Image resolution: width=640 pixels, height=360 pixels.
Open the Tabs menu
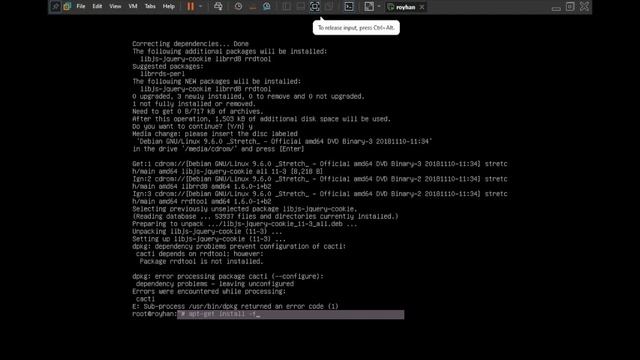pos(150,7)
